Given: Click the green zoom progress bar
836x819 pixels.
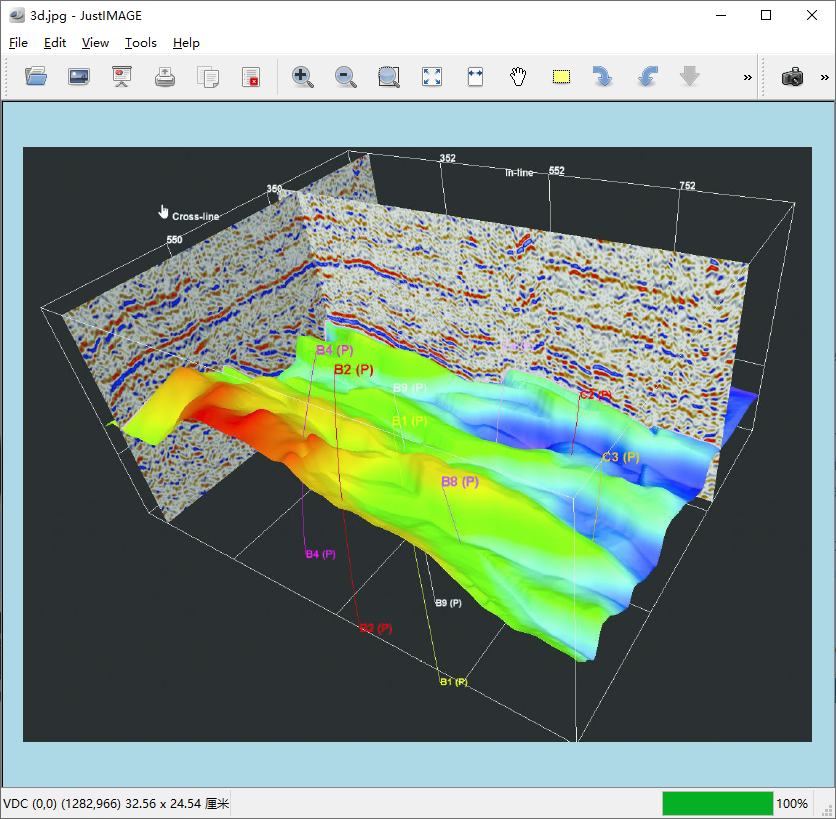Looking at the screenshot, I should pos(717,803).
